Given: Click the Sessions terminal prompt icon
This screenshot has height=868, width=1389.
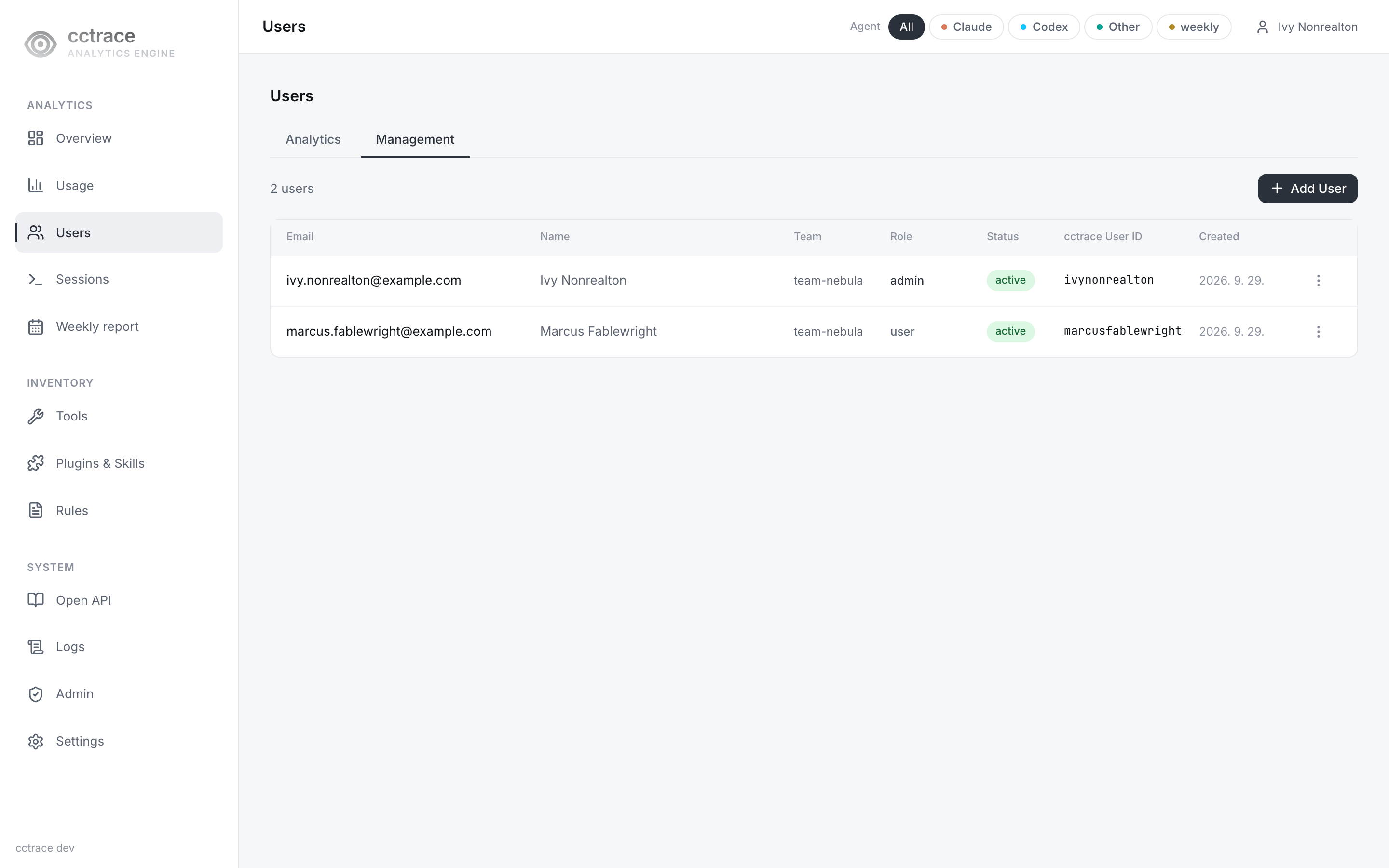Looking at the screenshot, I should (x=36, y=280).
